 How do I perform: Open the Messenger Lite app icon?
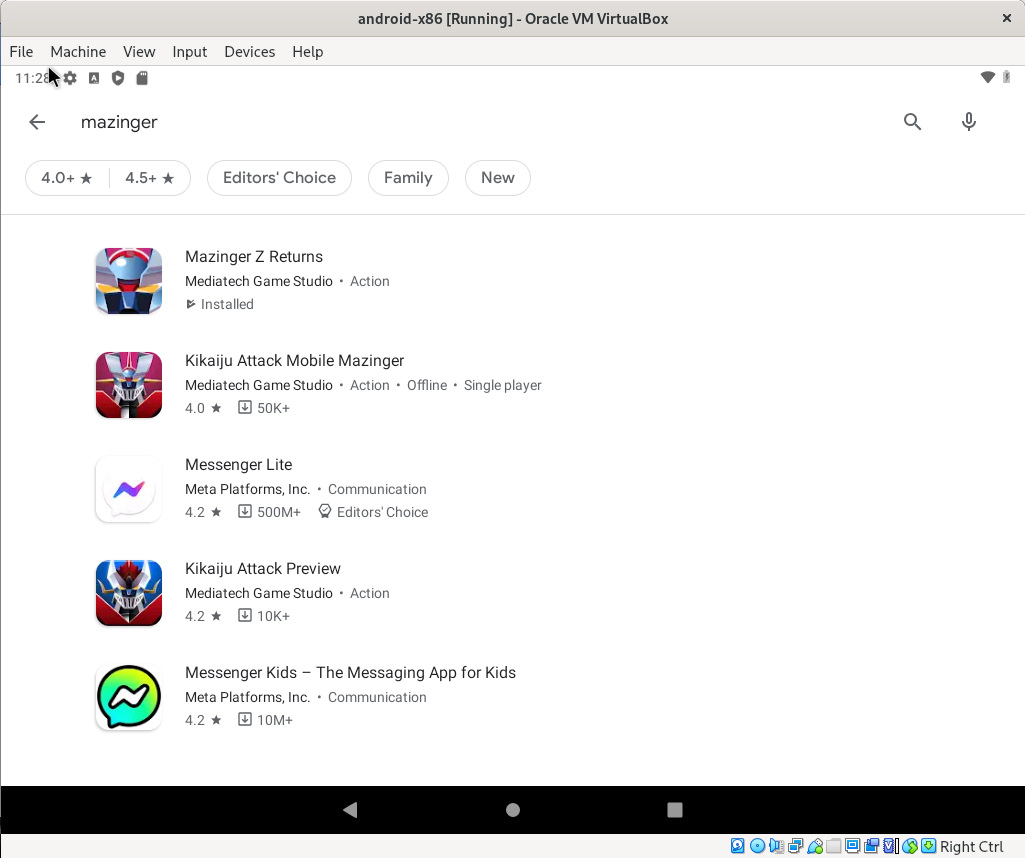[129, 489]
